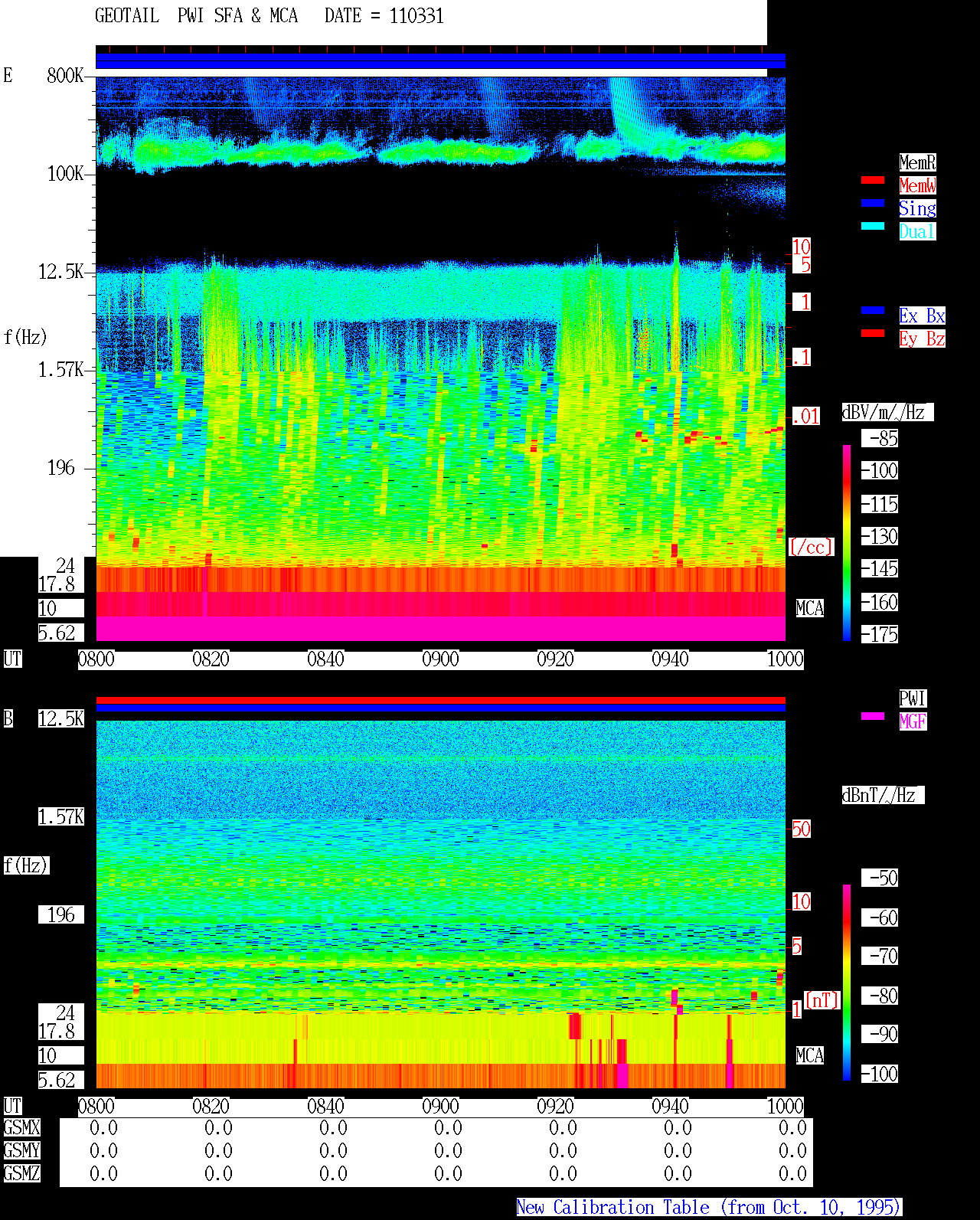Click the GEOTAIL PWI SFA & MCA title
The image size is (980, 1220).
[x=196, y=16]
